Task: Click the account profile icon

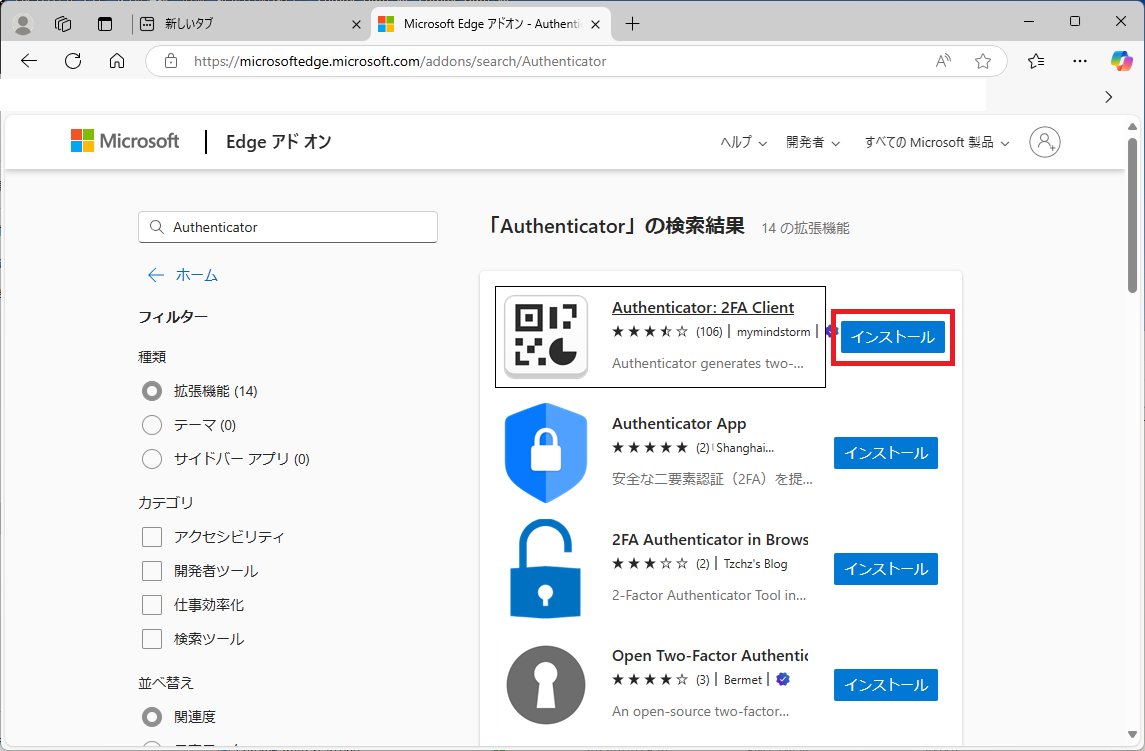Action: point(1044,142)
